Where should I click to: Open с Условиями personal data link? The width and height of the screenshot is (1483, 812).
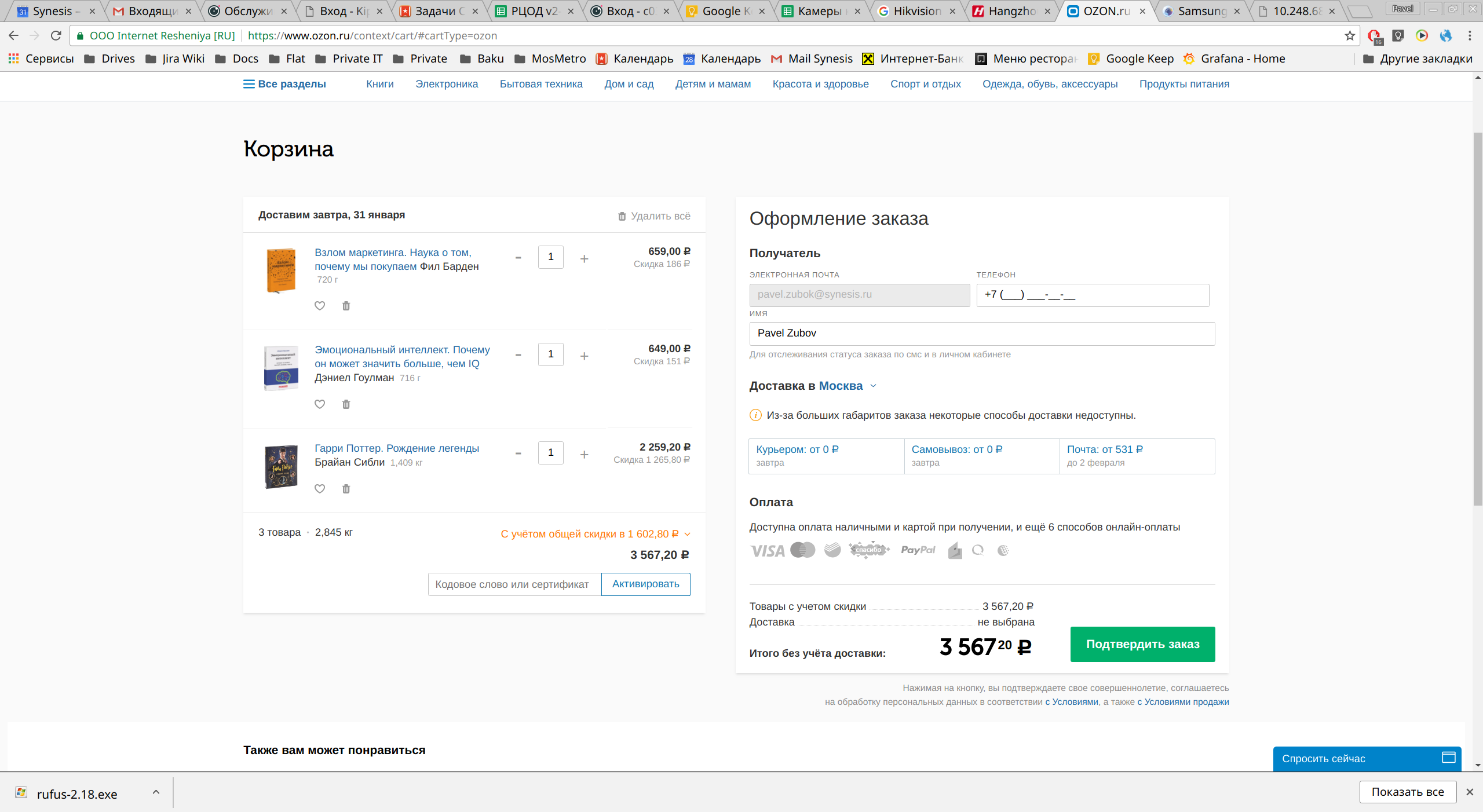pos(1072,702)
